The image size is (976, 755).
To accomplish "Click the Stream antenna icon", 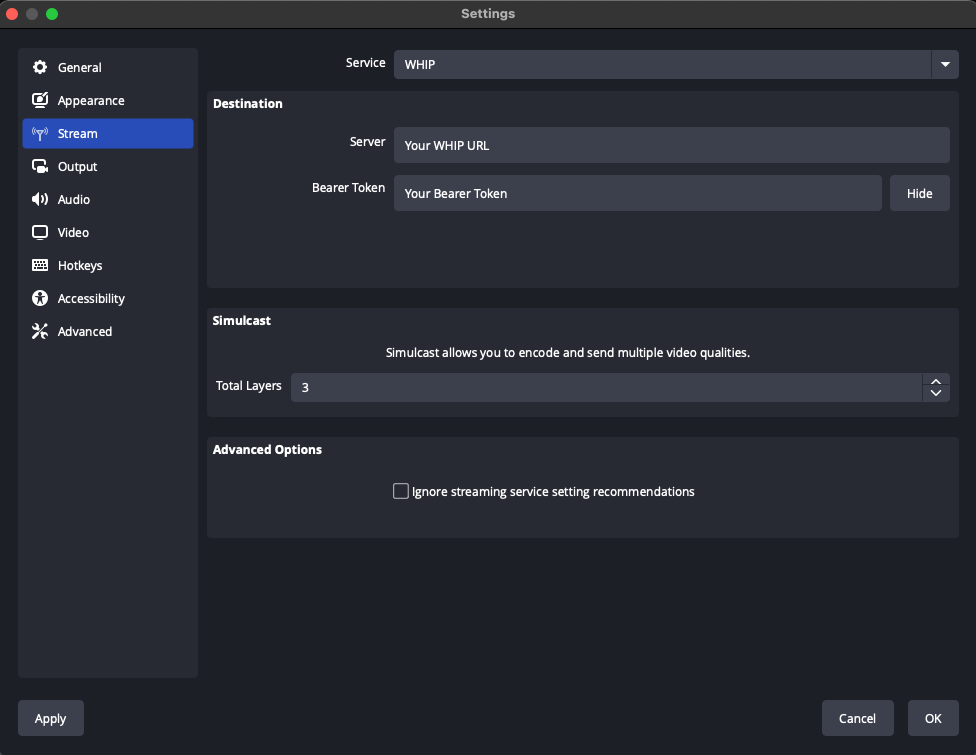I will click(40, 133).
